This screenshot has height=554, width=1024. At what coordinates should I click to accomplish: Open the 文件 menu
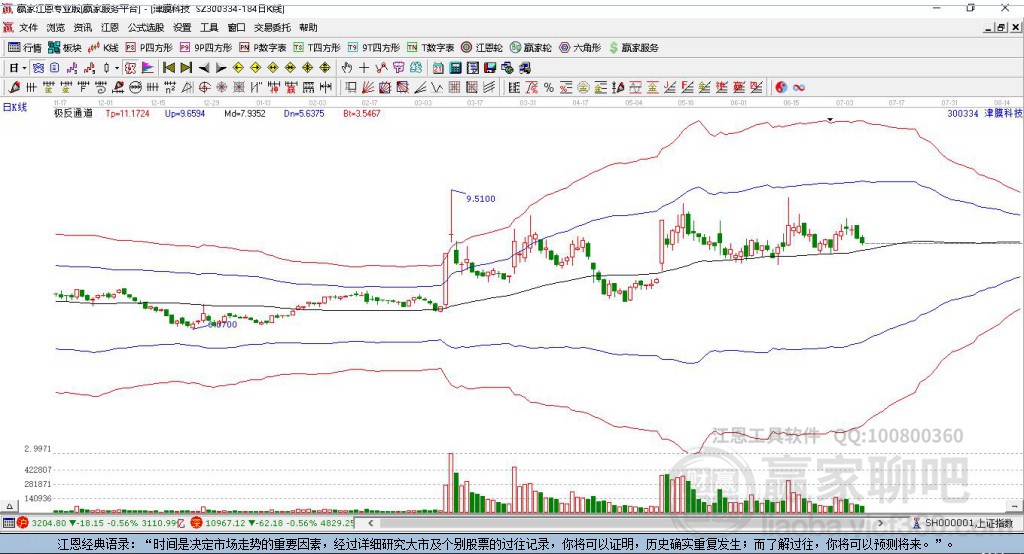pyautogui.click(x=29, y=27)
